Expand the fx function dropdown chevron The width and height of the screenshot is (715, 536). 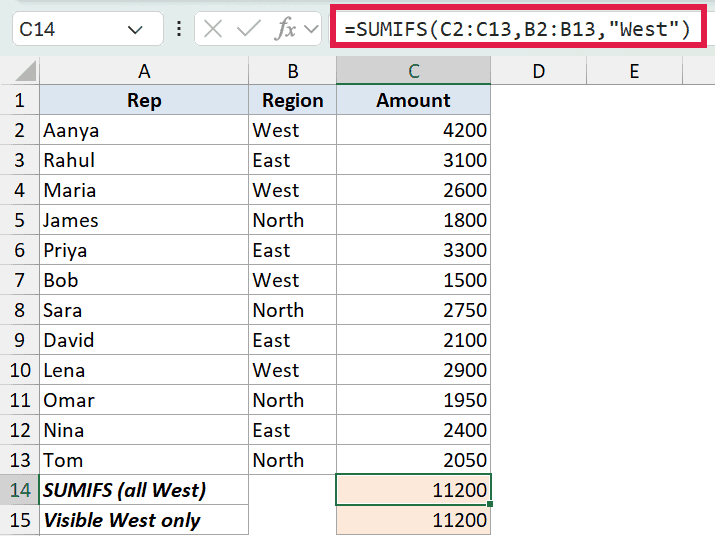pos(311,30)
